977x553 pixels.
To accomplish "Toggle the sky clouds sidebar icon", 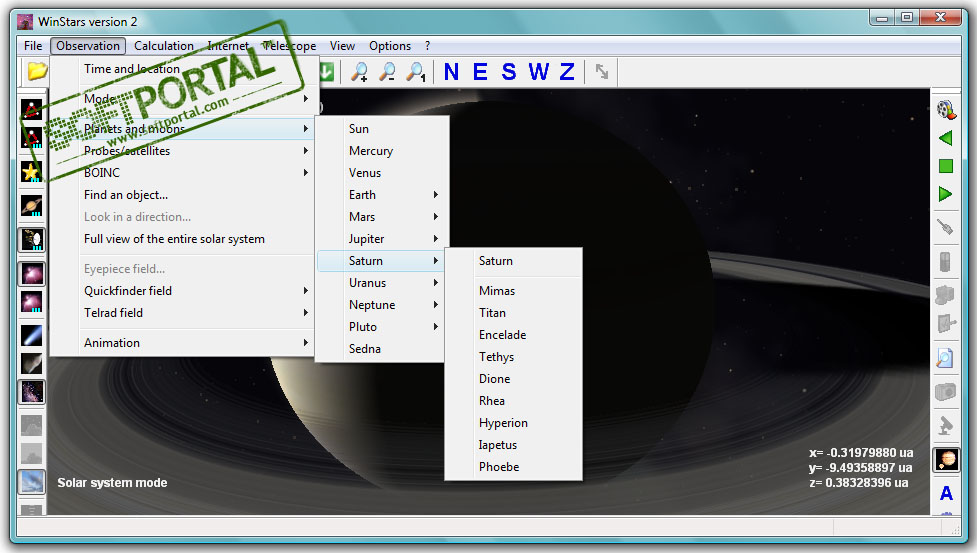I will 31,482.
